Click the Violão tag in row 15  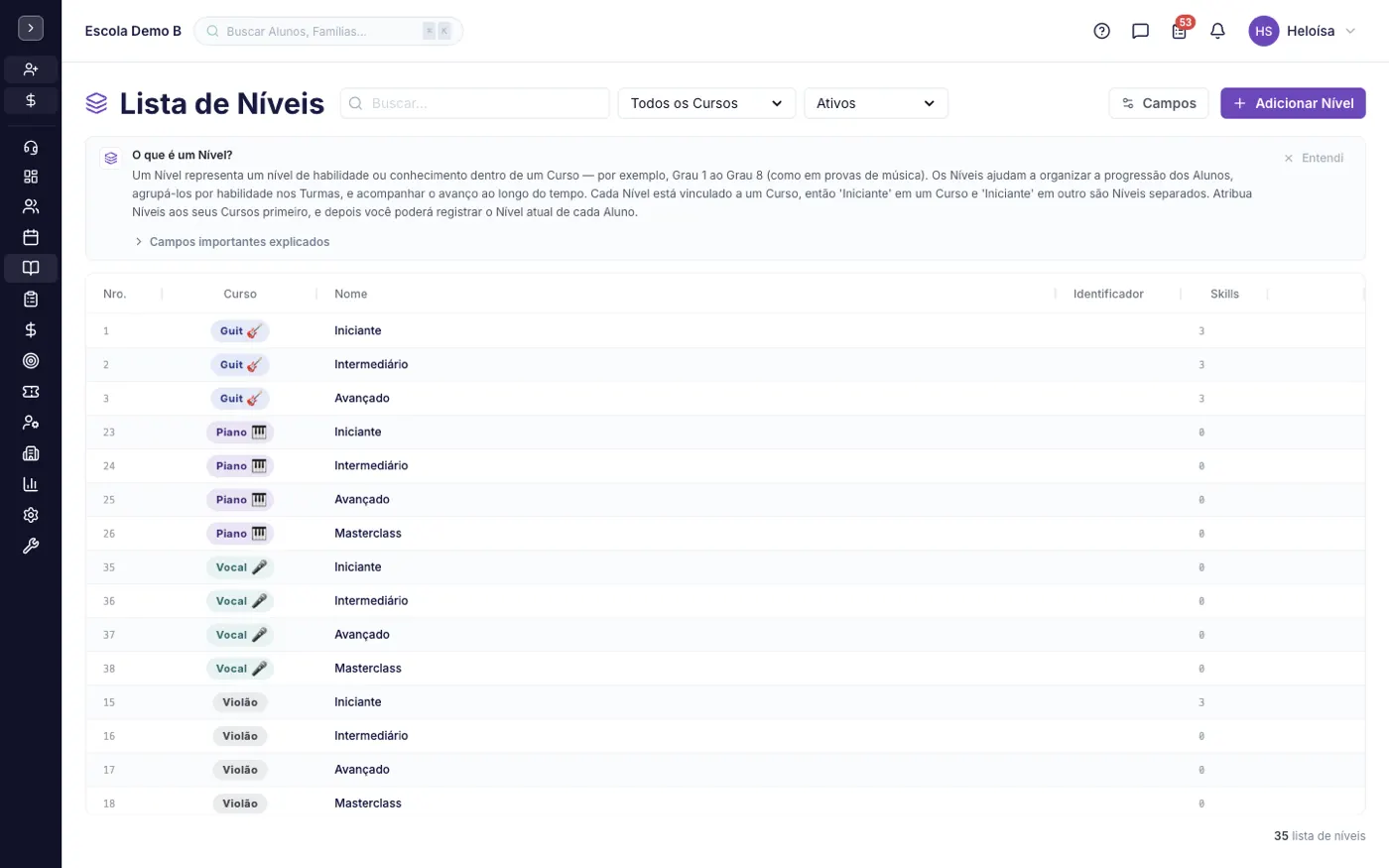pyautogui.click(x=240, y=702)
